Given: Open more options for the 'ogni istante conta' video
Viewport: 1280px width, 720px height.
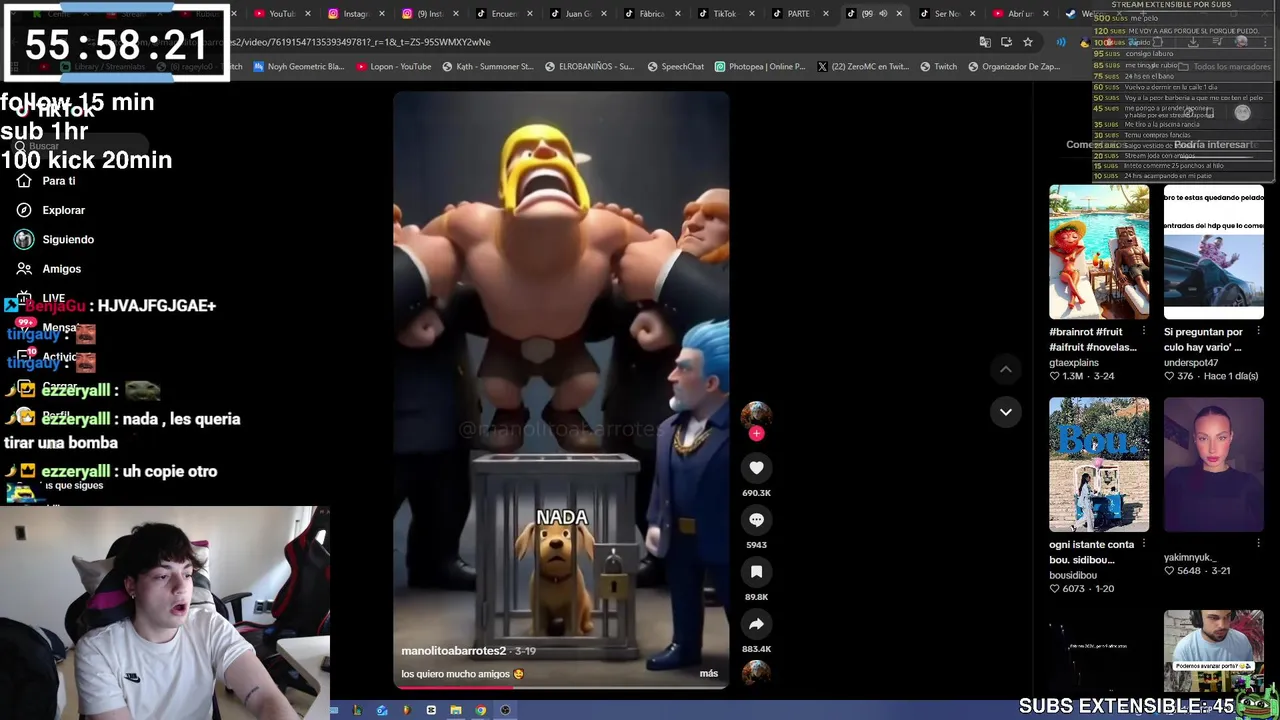Looking at the screenshot, I should (1144, 544).
